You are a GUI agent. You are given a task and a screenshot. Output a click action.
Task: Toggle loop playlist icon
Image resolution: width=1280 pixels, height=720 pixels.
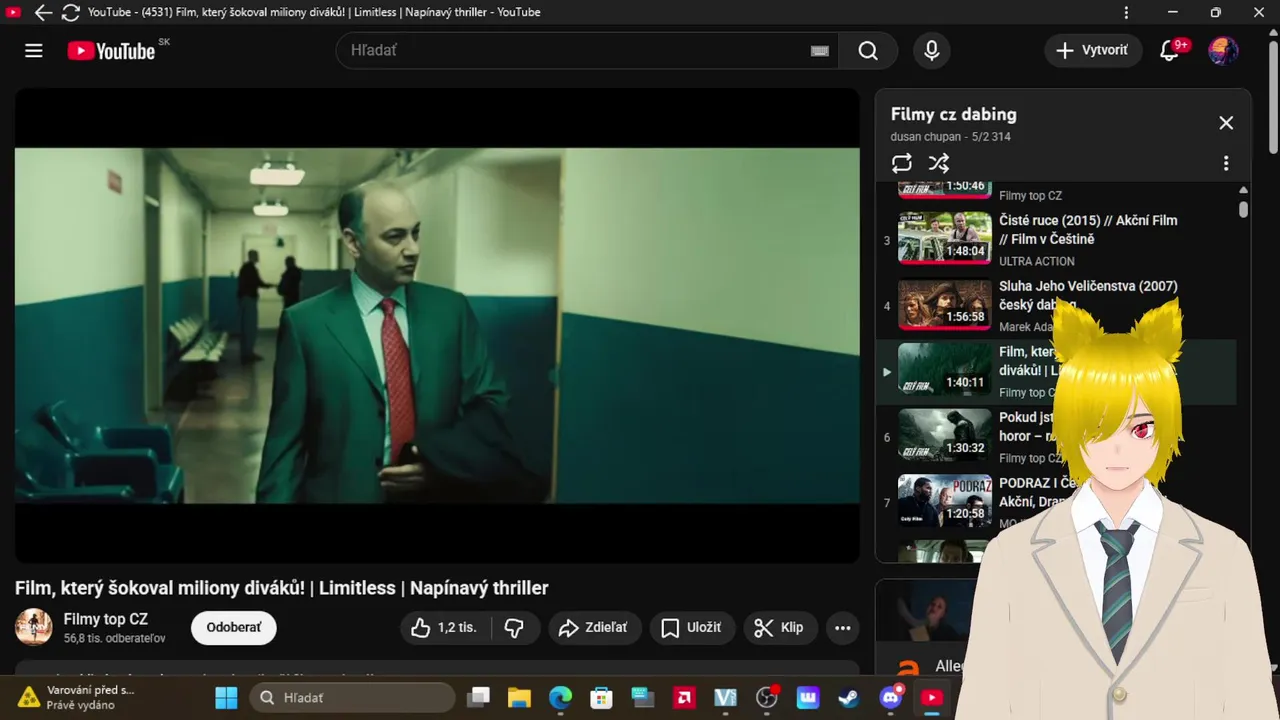[x=902, y=163]
